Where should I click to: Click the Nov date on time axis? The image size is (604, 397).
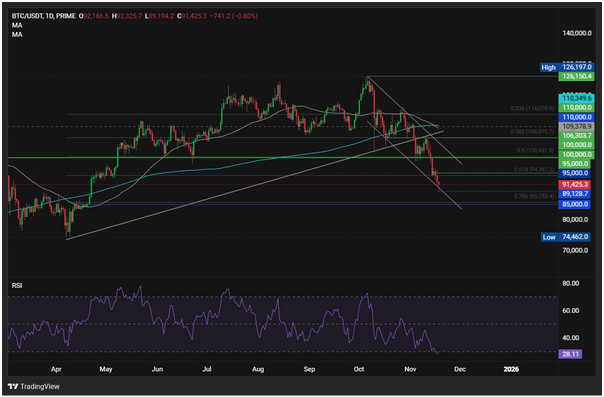tap(410, 369)
